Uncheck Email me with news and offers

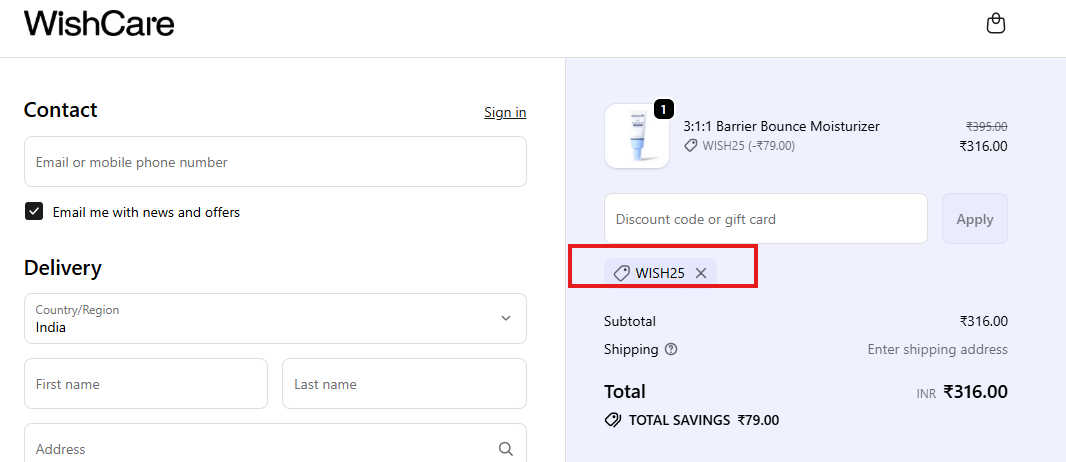point(34,211)
